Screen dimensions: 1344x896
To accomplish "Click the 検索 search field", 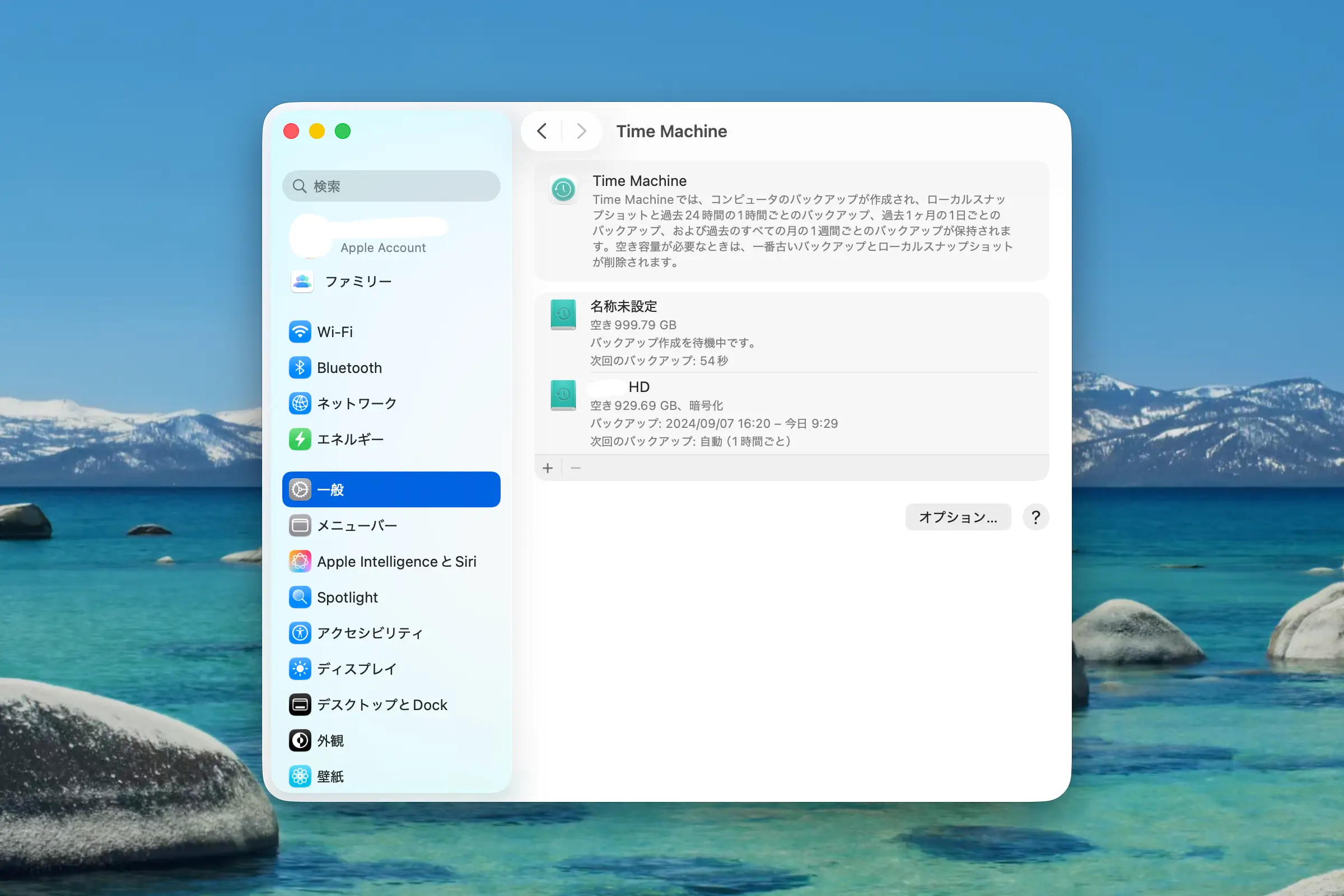I will 391,186.
